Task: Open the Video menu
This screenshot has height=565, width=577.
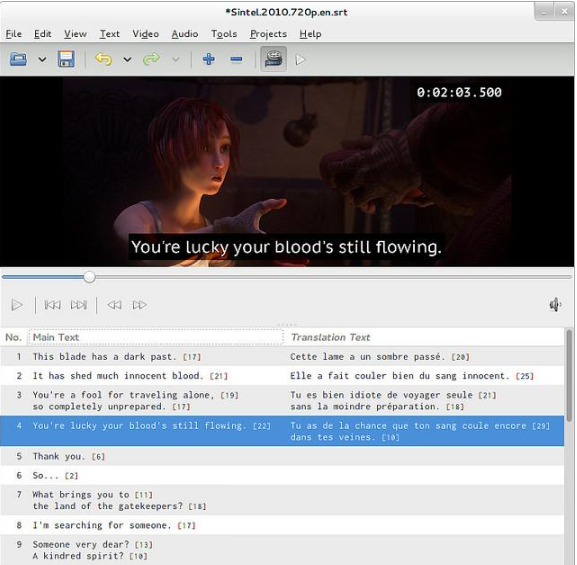Action: click(146, 34)
